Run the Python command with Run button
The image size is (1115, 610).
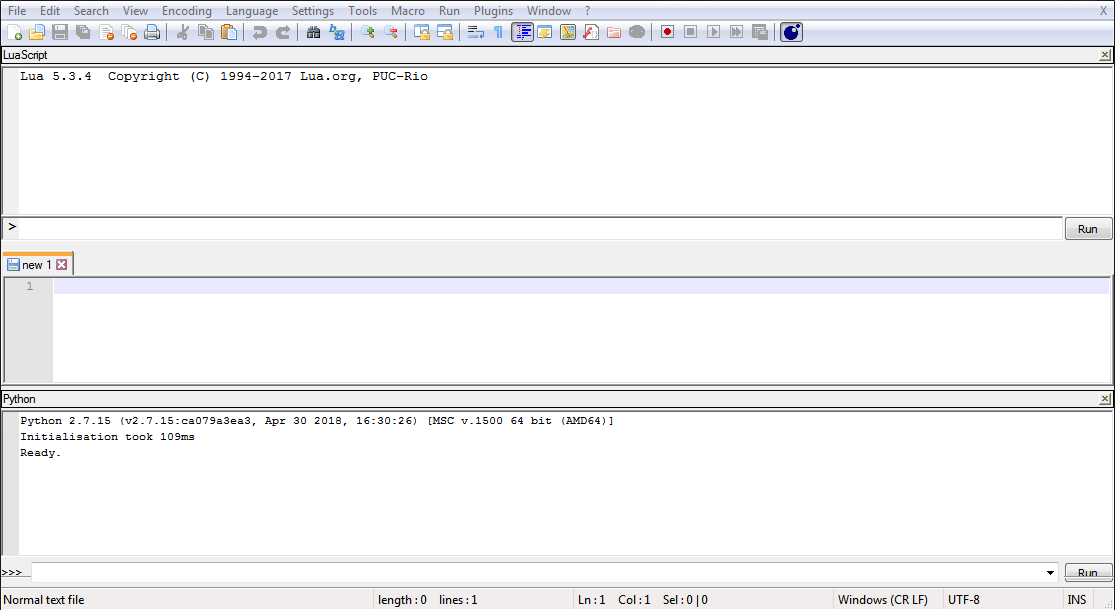[x=1088, y=572]
